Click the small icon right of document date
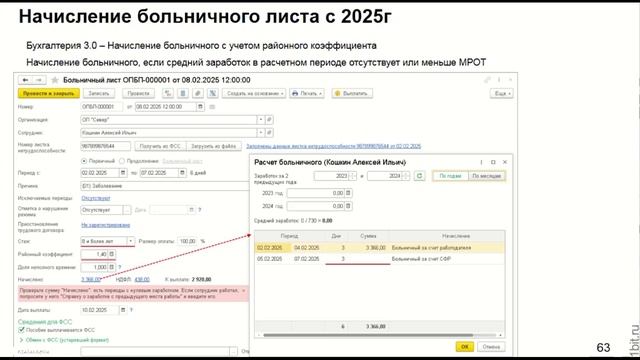This screenshot has width=640, height=360. click(x=212, y=107)
